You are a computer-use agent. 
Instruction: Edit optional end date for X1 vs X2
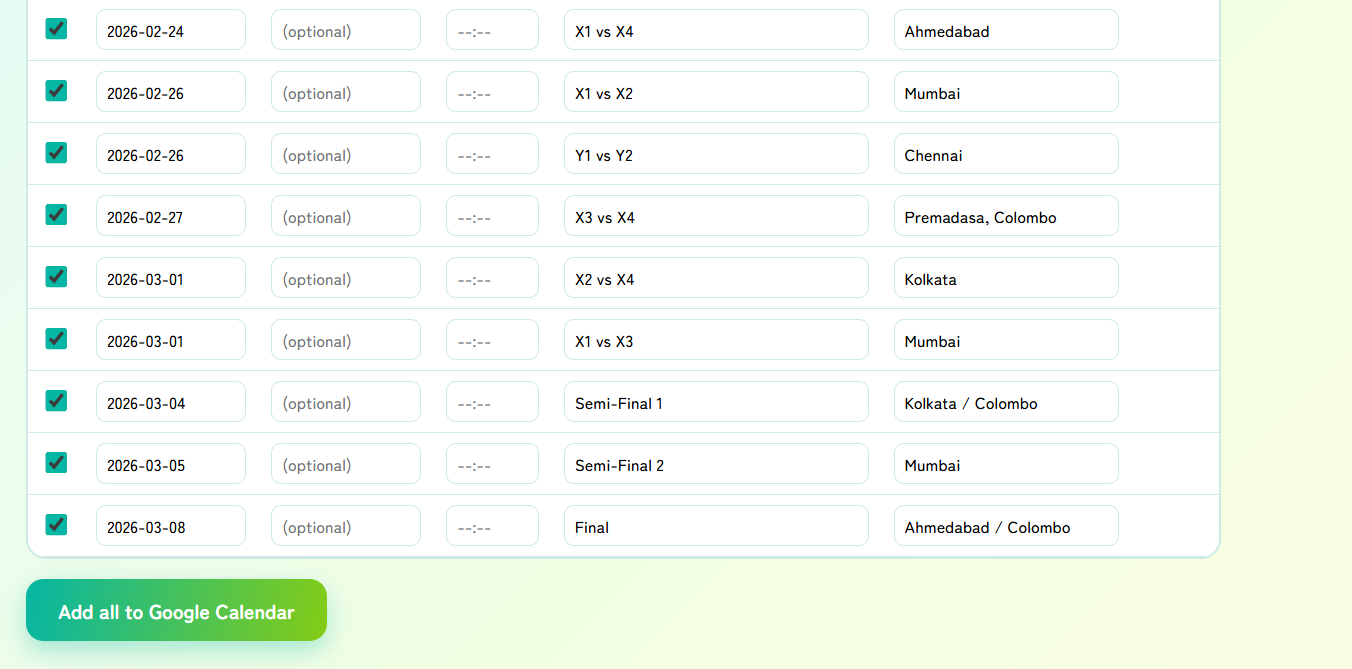coord(346,92)
